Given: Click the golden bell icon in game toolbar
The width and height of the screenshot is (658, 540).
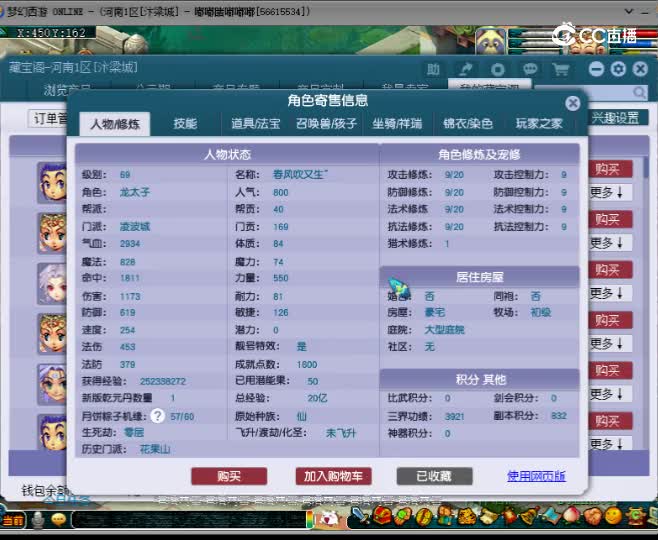Looking at the screenshot, I should click(x=531, y=516).
